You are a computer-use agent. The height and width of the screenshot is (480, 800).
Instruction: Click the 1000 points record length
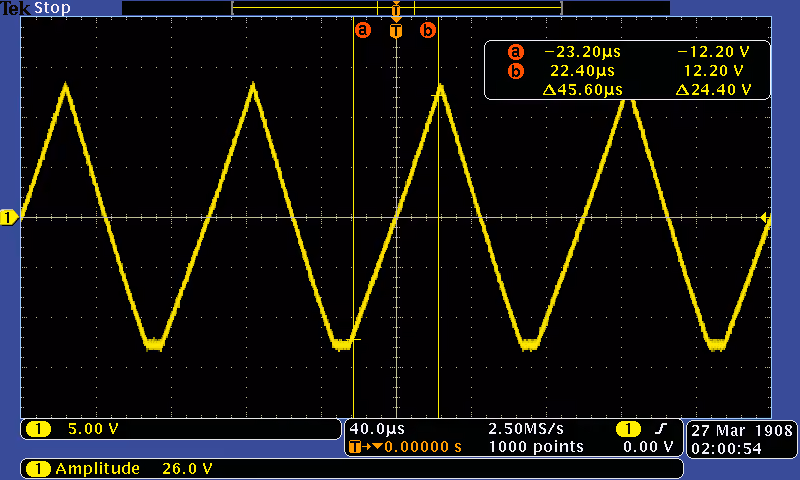coord(536,447)
